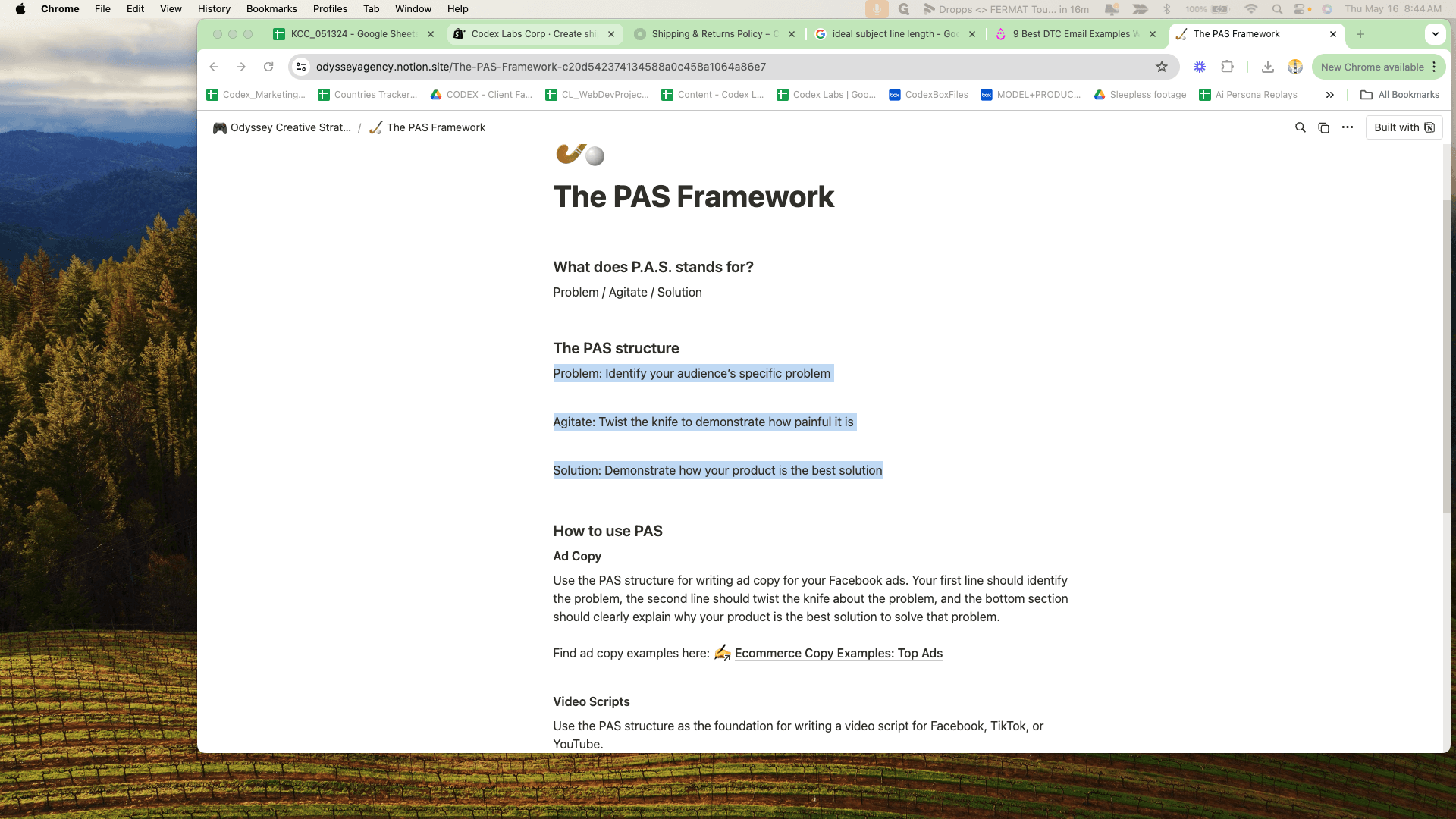The image size is (1456, 819).
Task: Click the site information icon in address bar
Action: click(301, 67)
